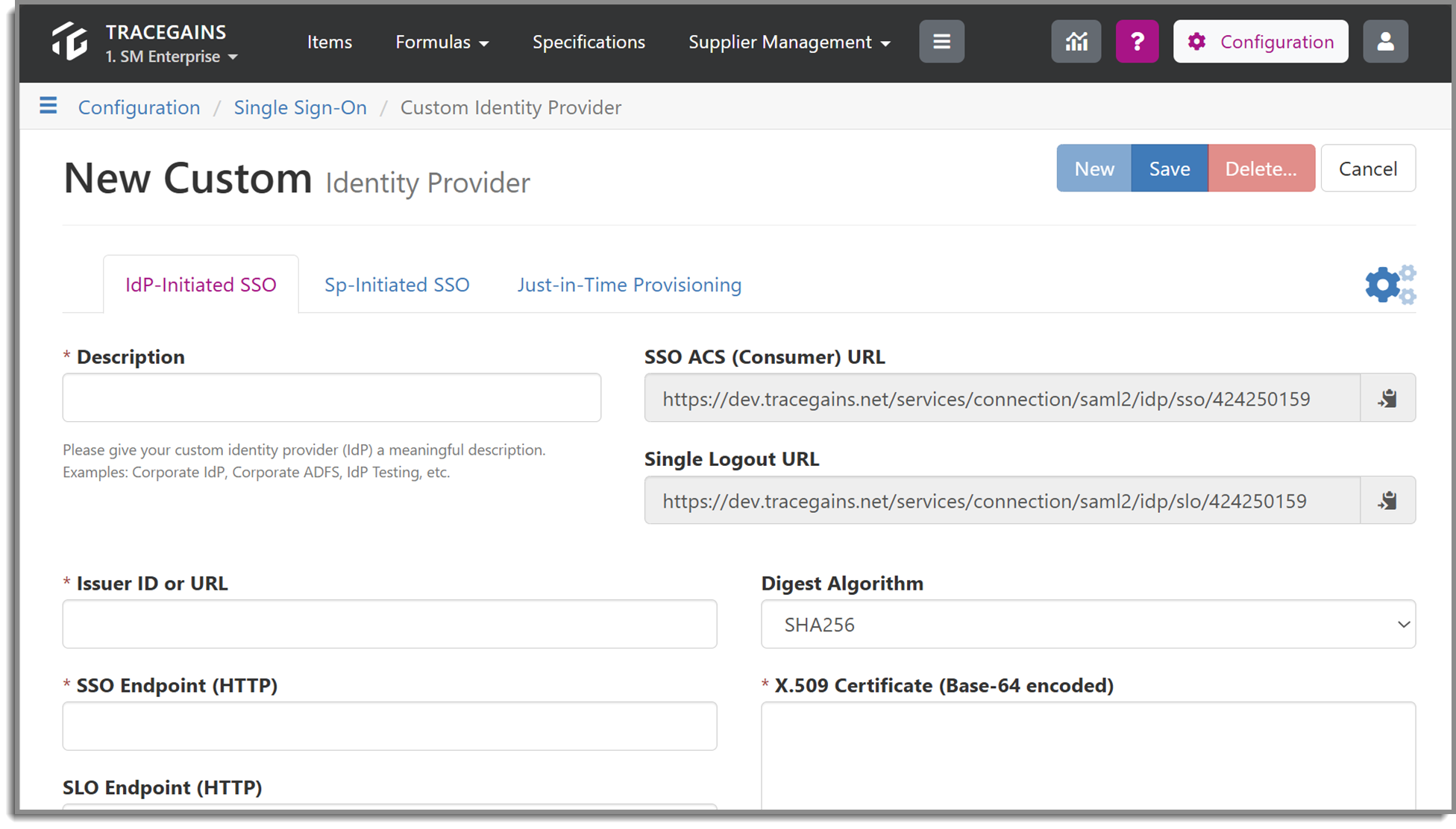Screen dimensions: 1456x829
Task: Follow the Configuration breadcrumb link
Action: [x=139, y=107]
